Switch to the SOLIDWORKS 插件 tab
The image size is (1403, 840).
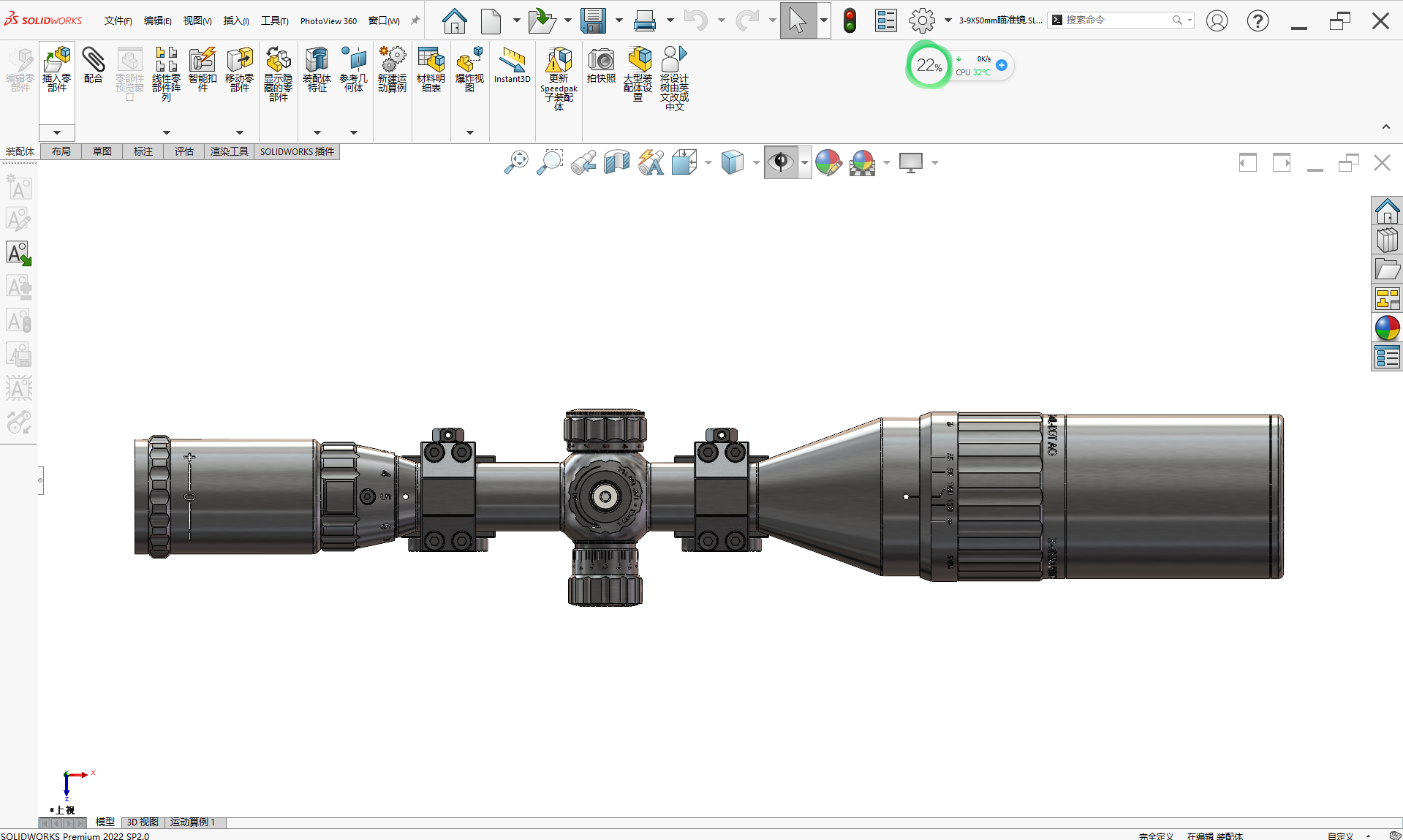[x=297, y=151]
